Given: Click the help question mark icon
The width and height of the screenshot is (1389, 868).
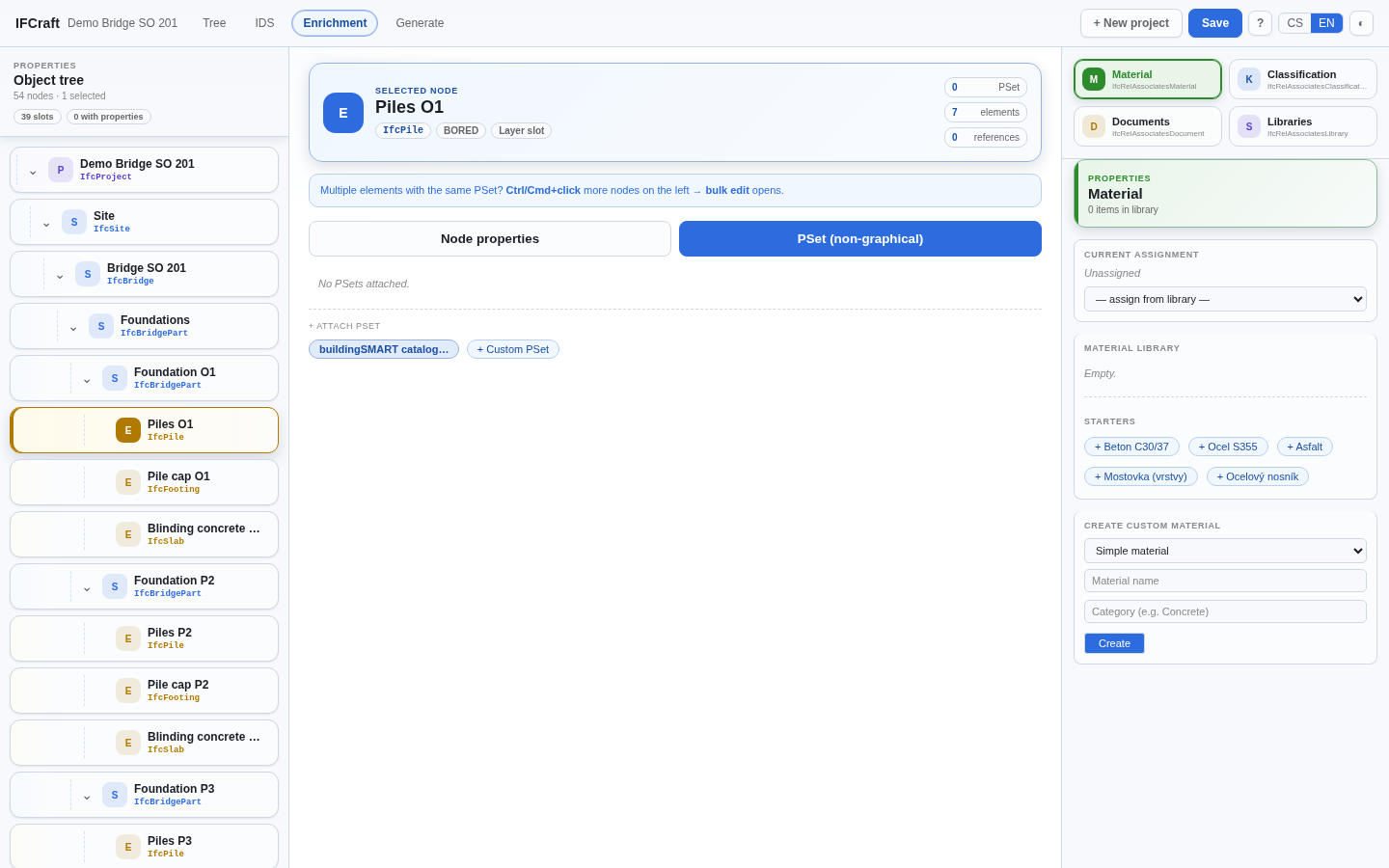Looking at the screenshot, I should click(1260, 23).
